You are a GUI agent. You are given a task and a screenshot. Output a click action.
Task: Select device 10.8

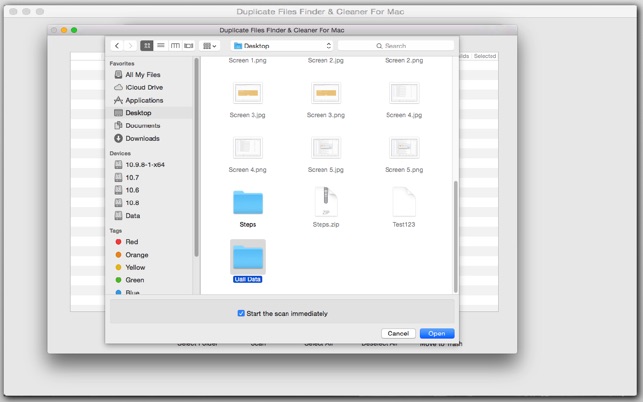tap(132, 203)
